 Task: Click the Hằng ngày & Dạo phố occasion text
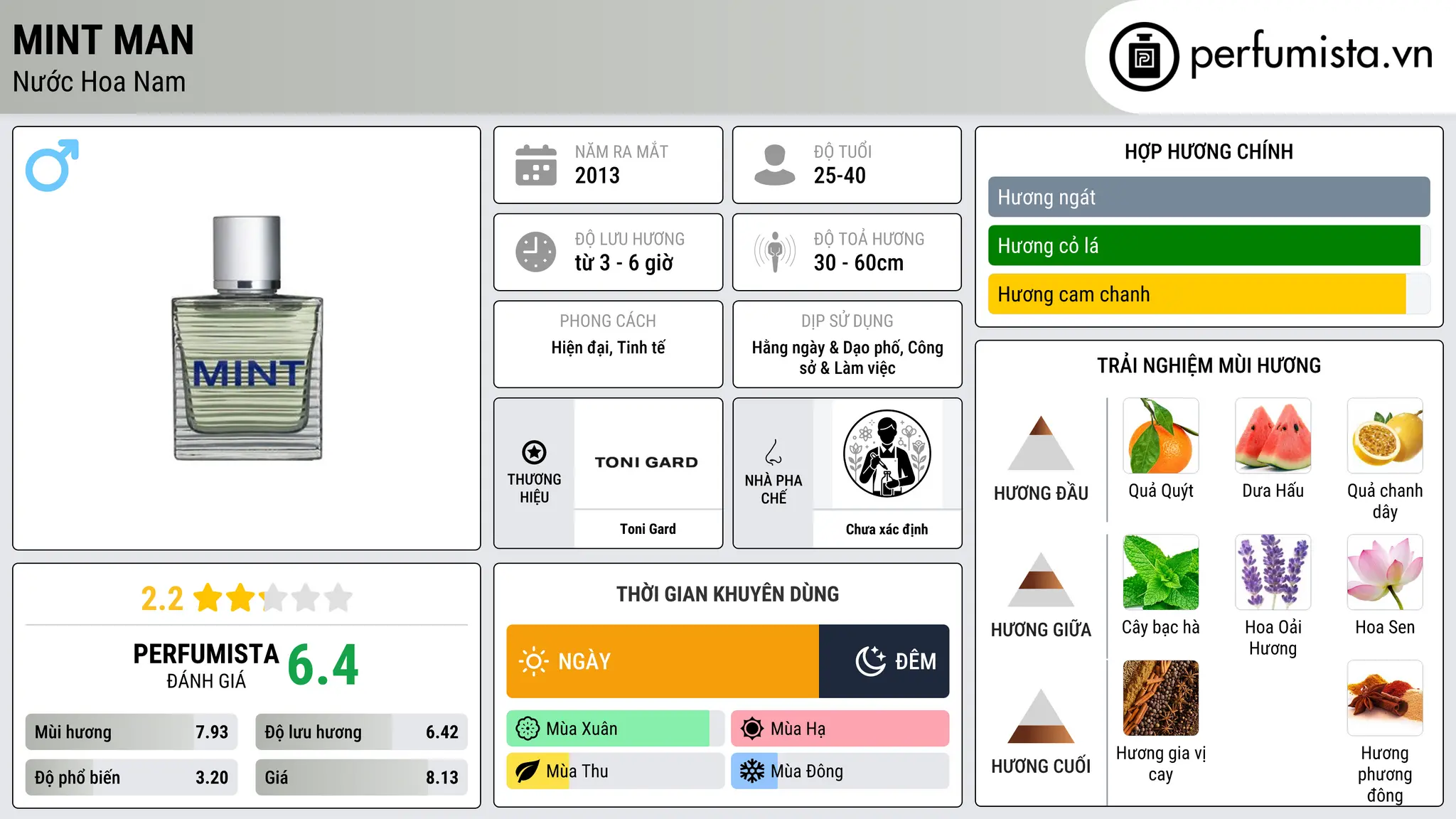click(x=847, y=358)
